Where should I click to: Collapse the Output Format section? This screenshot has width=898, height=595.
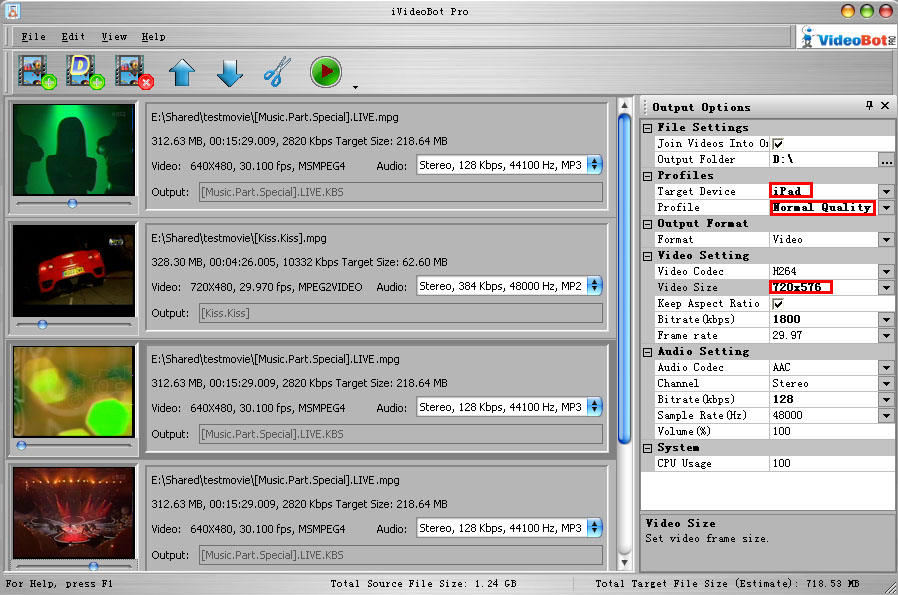[x=647, y=224]
